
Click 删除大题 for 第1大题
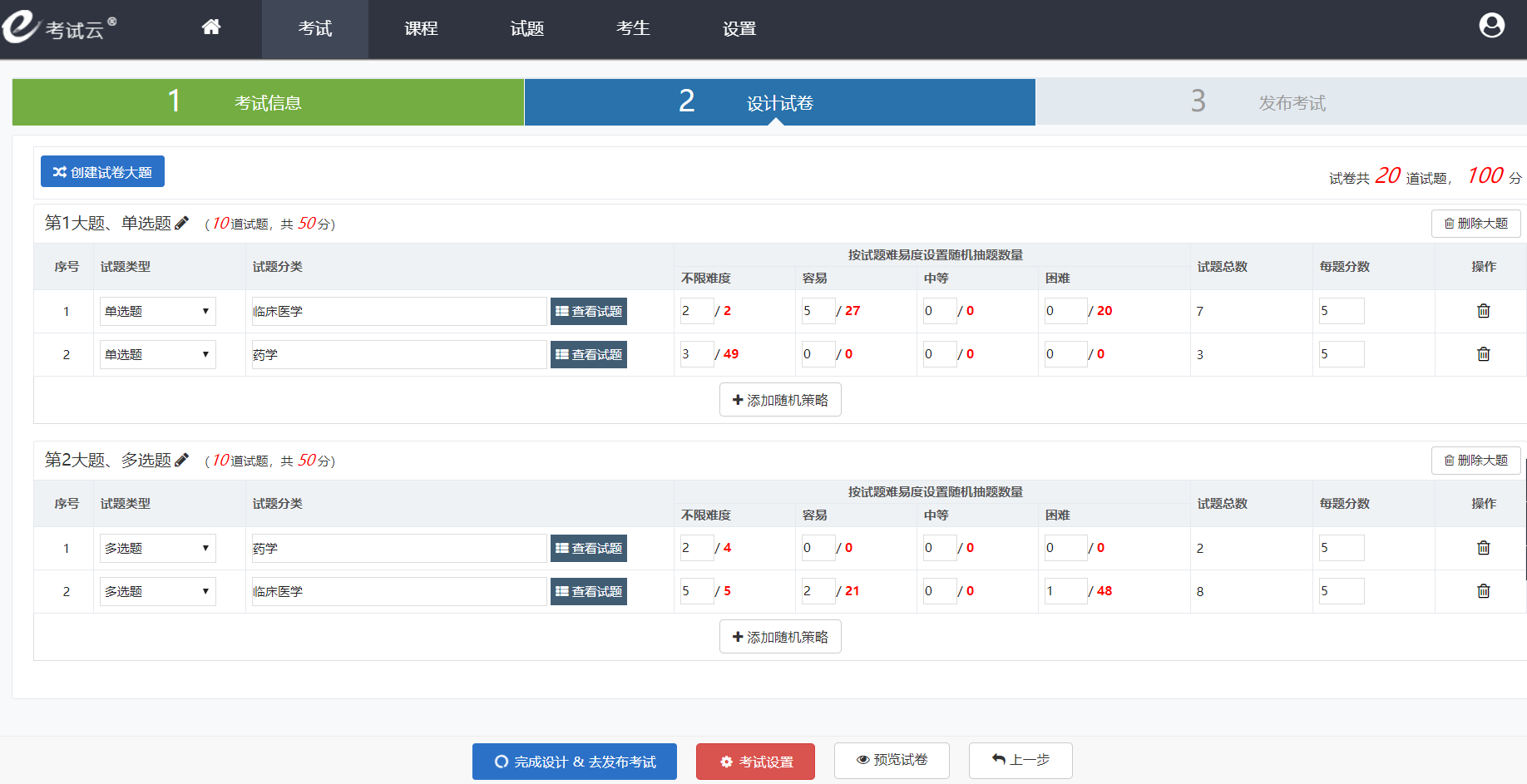pyautogui.click(x=1475, y=224)
